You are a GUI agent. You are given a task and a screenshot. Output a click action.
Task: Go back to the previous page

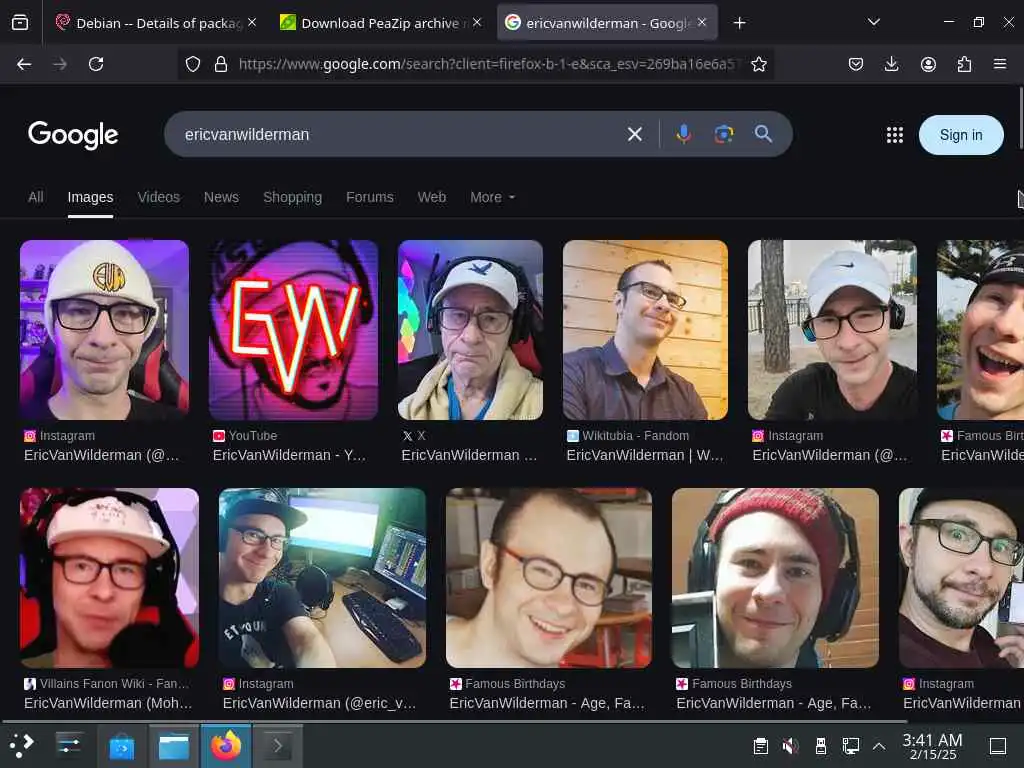[x=24, y=64]
